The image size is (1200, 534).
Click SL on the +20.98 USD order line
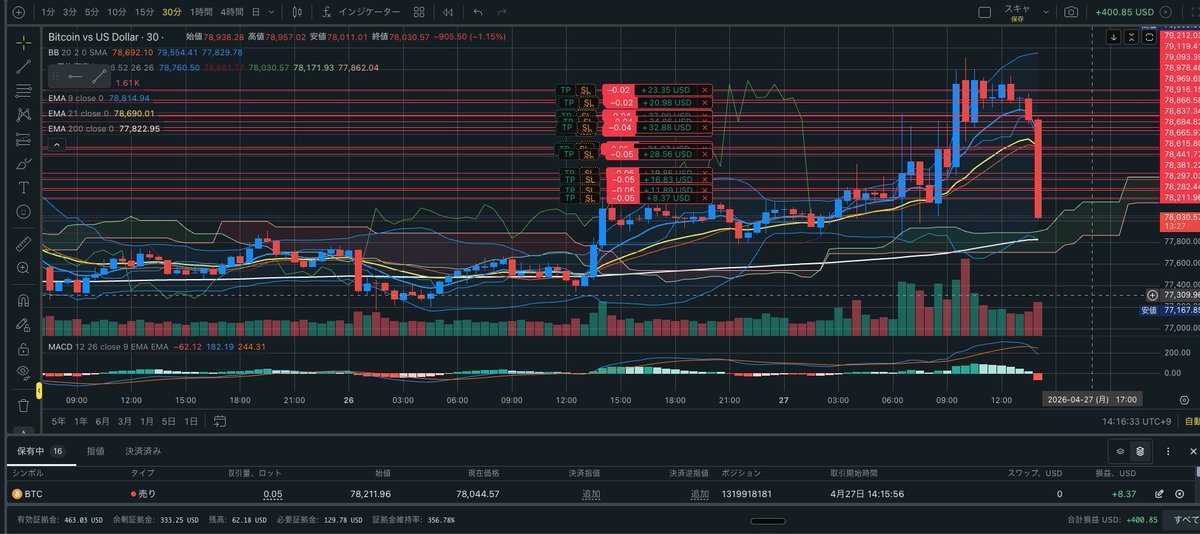587,102
